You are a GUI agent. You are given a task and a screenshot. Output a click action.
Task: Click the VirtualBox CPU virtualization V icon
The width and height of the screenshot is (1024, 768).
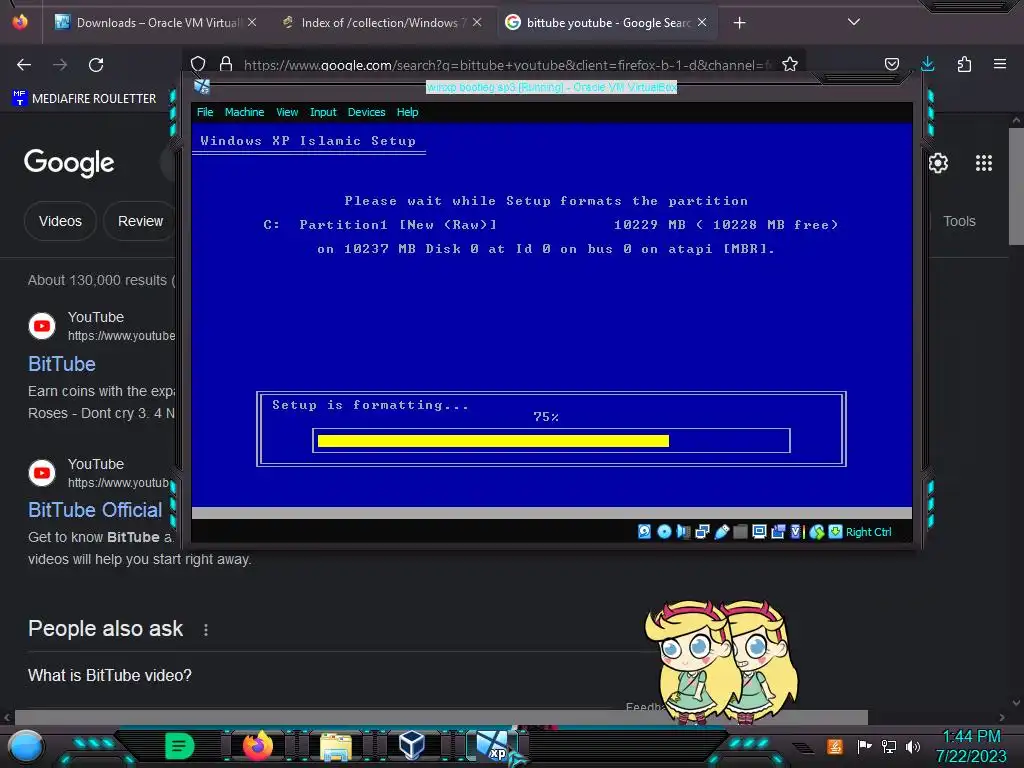796,532
